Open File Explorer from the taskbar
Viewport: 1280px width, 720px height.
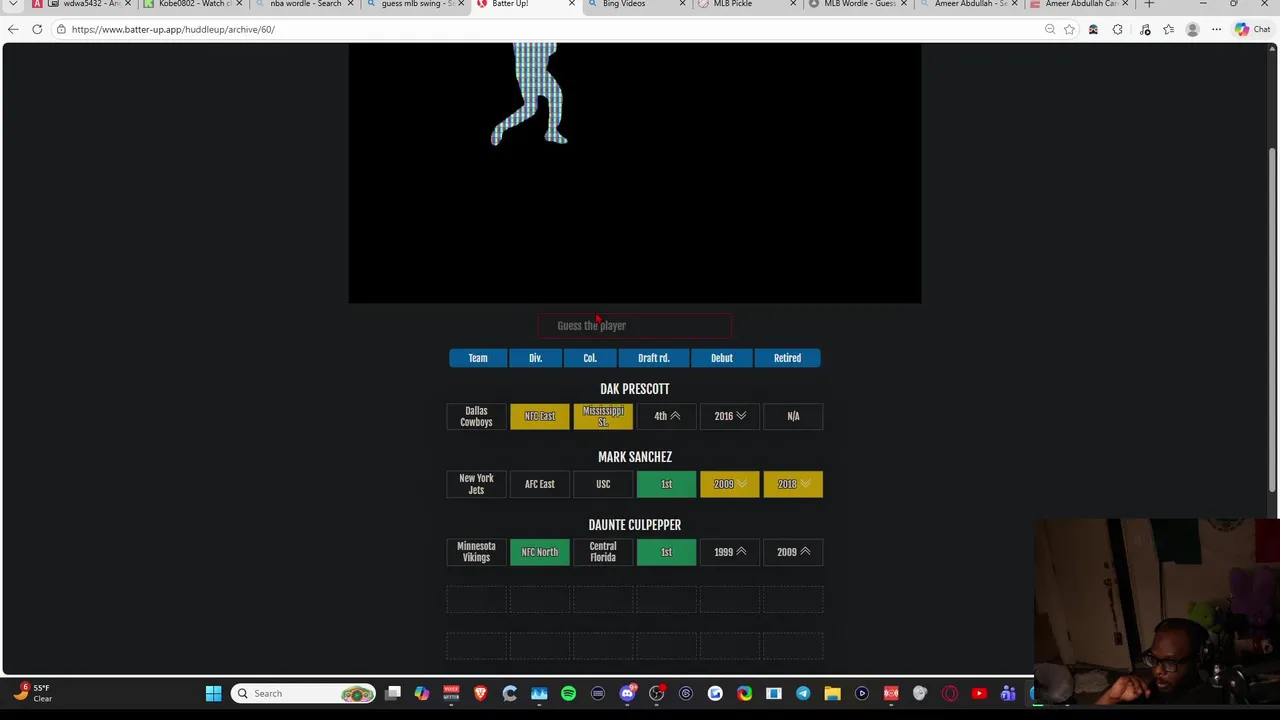click(832, 693)
